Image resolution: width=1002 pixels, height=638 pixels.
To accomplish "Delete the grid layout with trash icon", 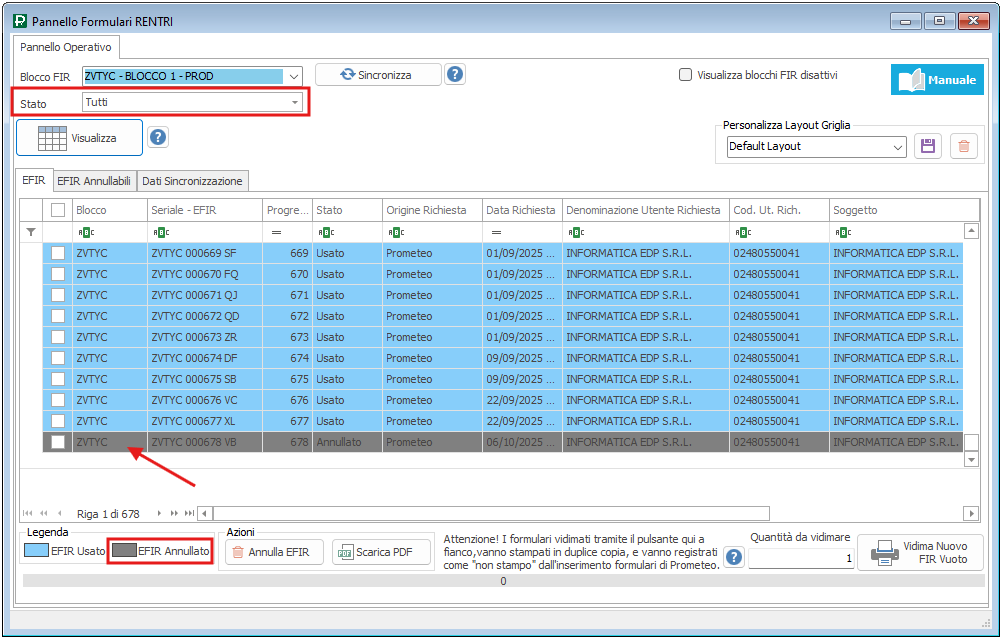I will pos(963,146).
